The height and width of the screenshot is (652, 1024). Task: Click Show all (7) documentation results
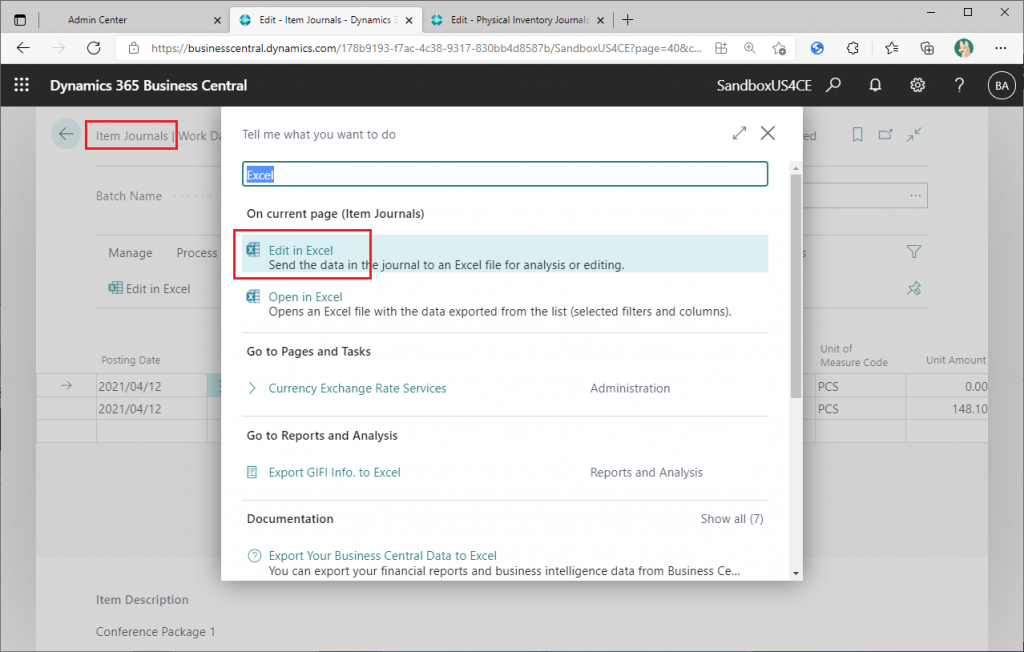731,519
